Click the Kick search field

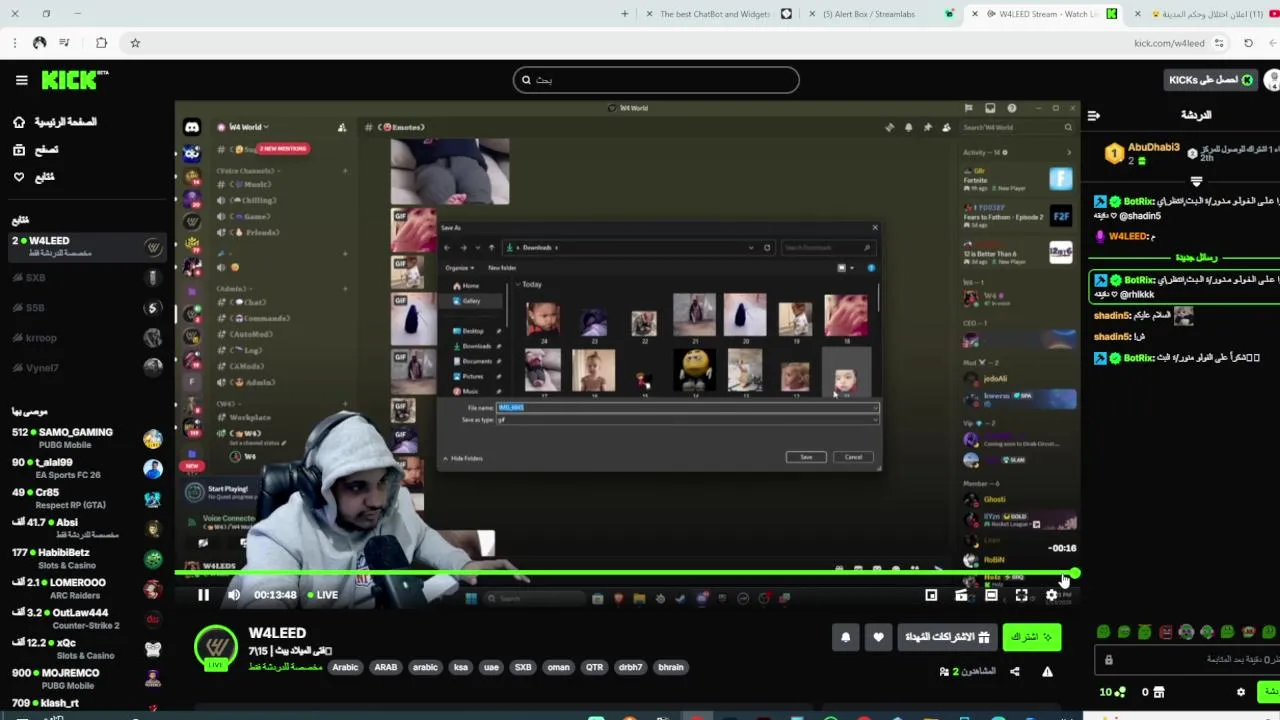[656, 80]
